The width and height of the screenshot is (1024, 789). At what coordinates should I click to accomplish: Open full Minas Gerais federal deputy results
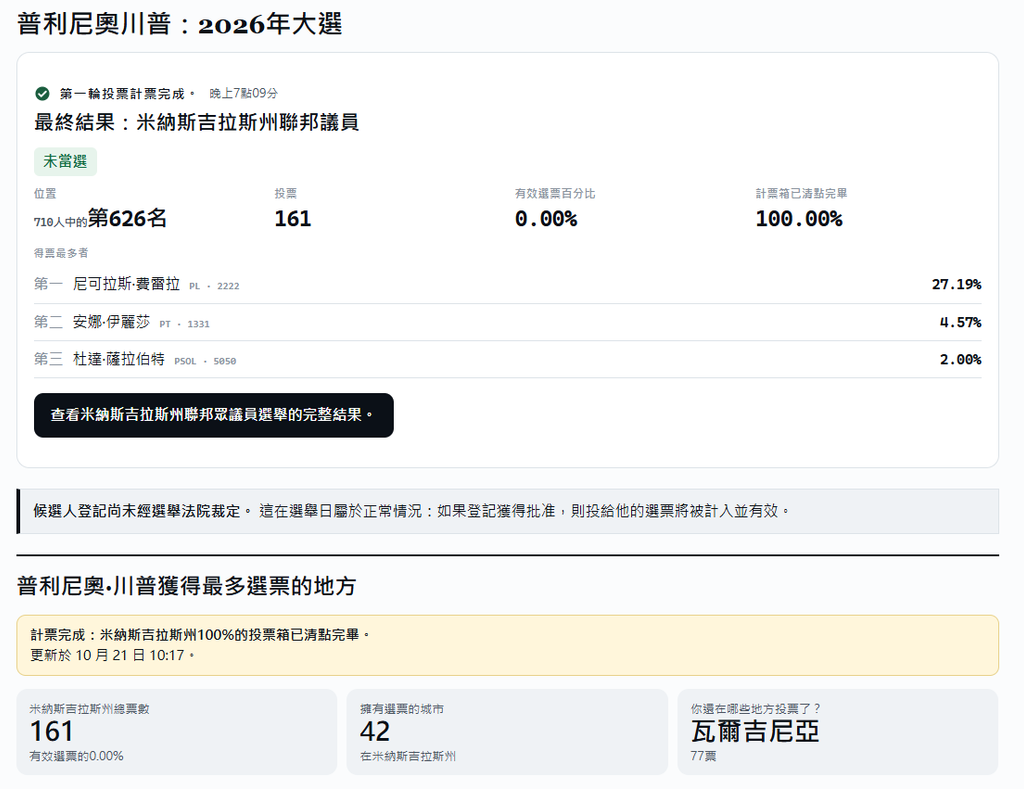214,415
